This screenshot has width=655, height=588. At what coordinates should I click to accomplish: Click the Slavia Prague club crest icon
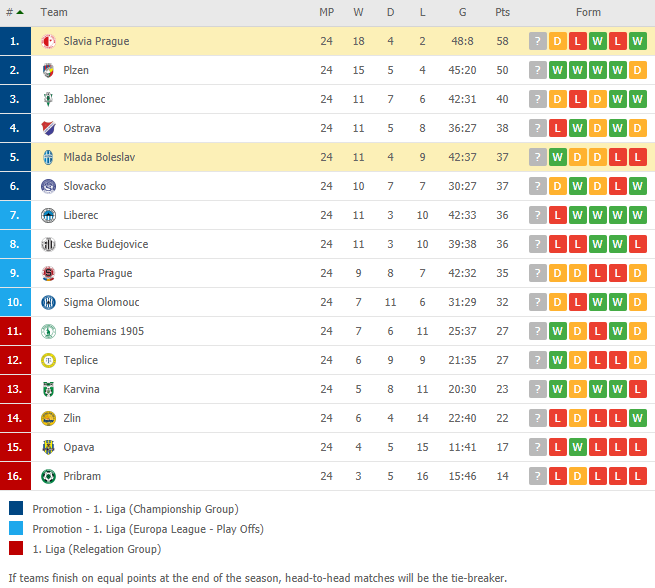click(48, 41)
